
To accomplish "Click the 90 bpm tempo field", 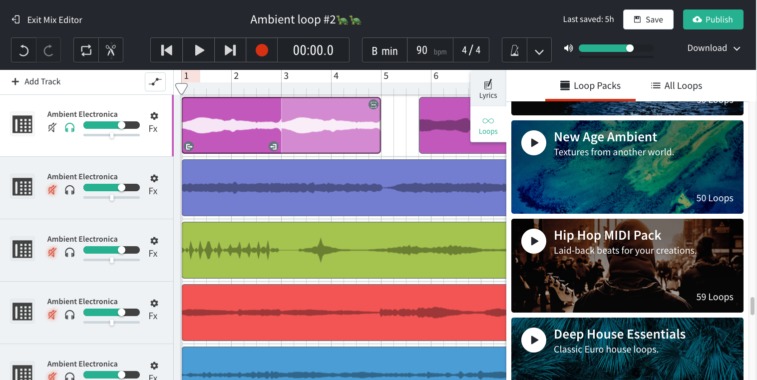I will point(430,50).
